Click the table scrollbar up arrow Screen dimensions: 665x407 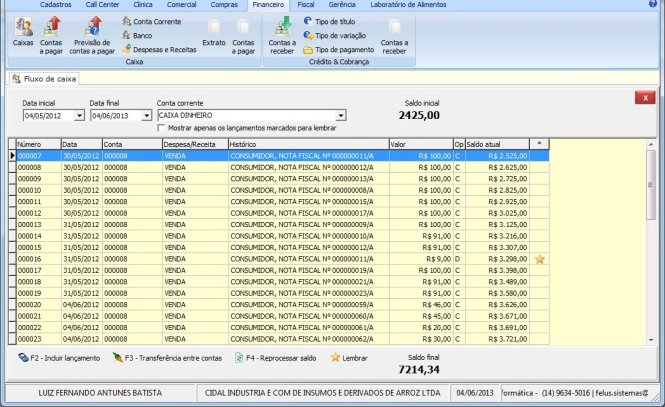point(651,145)
